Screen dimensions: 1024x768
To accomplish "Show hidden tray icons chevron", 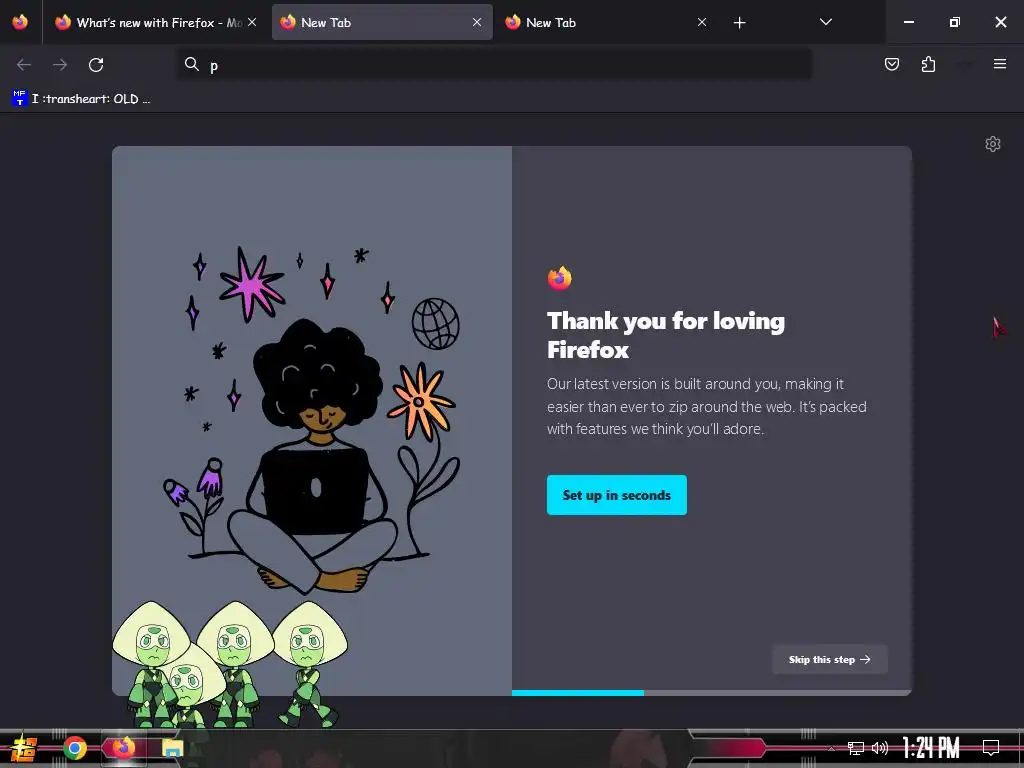I will (831, 748).
